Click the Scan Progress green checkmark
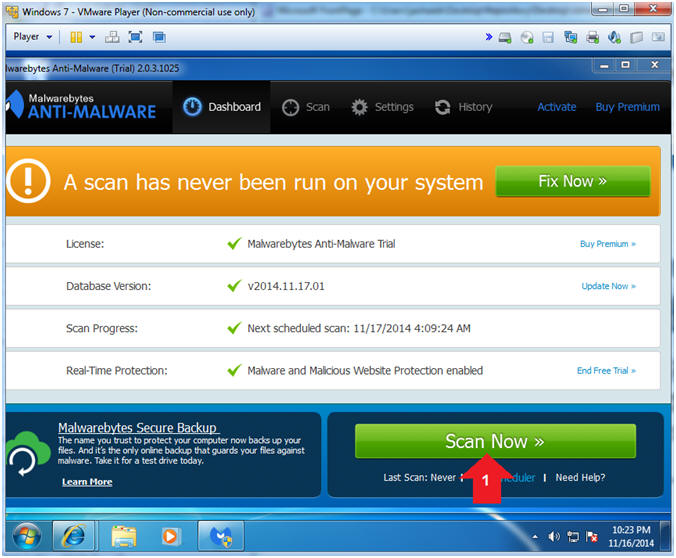The image size is (676, 558). (234, 328)
